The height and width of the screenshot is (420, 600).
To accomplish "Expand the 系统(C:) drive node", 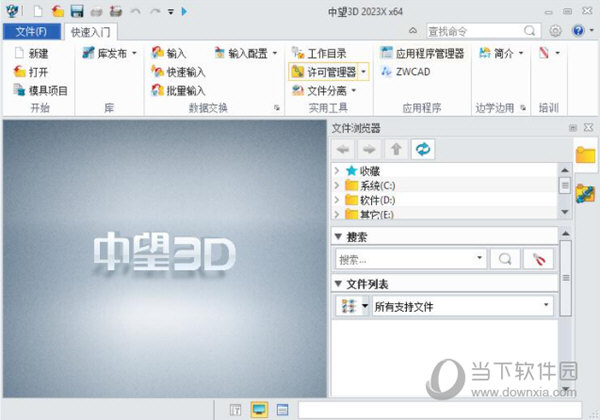I will click(x=337, y=186).
